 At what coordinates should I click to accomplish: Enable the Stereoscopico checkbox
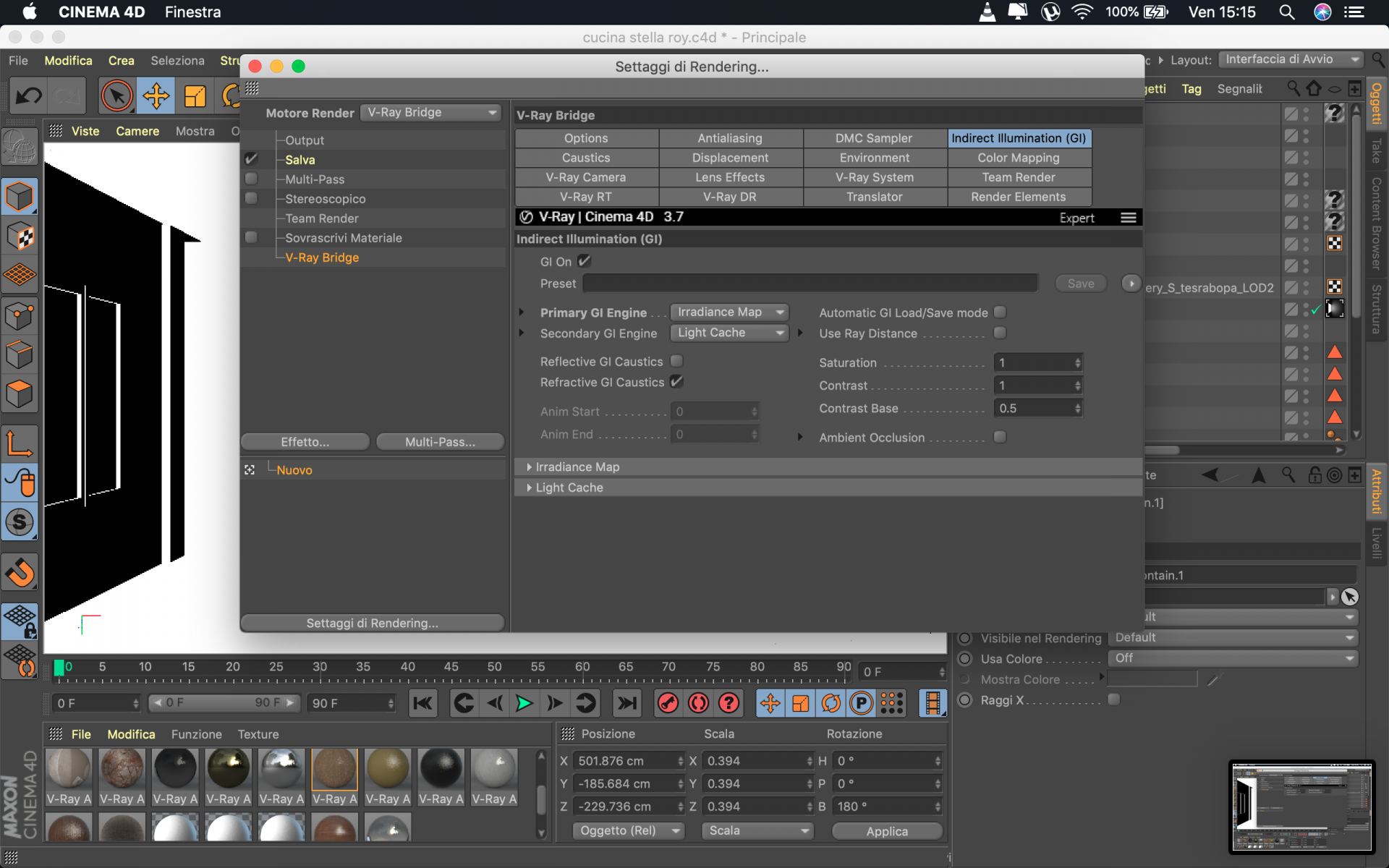(x=251, y=198)
